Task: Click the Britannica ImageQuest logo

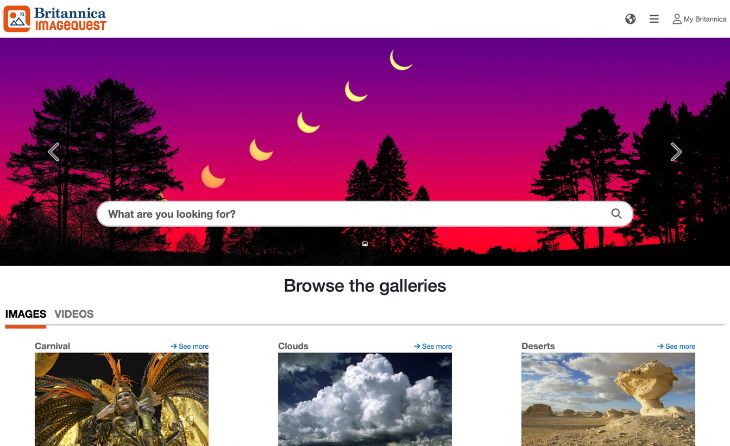Action: point(55,19)
